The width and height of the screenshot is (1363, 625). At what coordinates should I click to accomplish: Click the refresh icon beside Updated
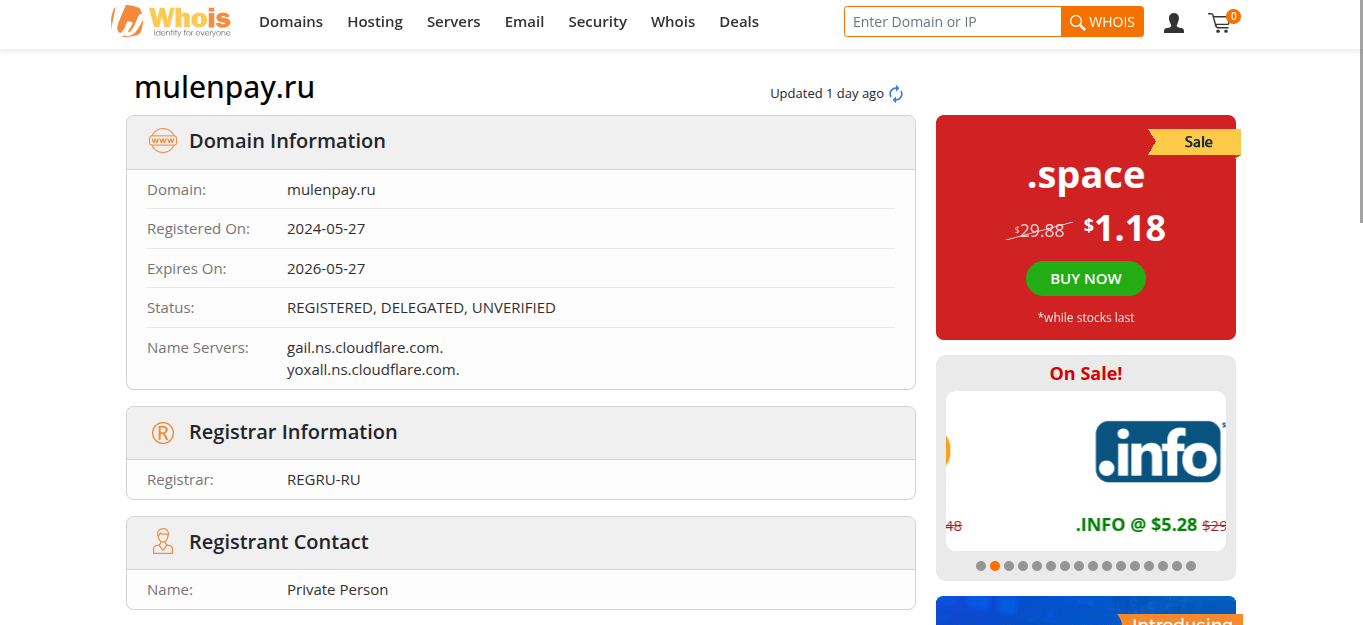click(896, 94)
